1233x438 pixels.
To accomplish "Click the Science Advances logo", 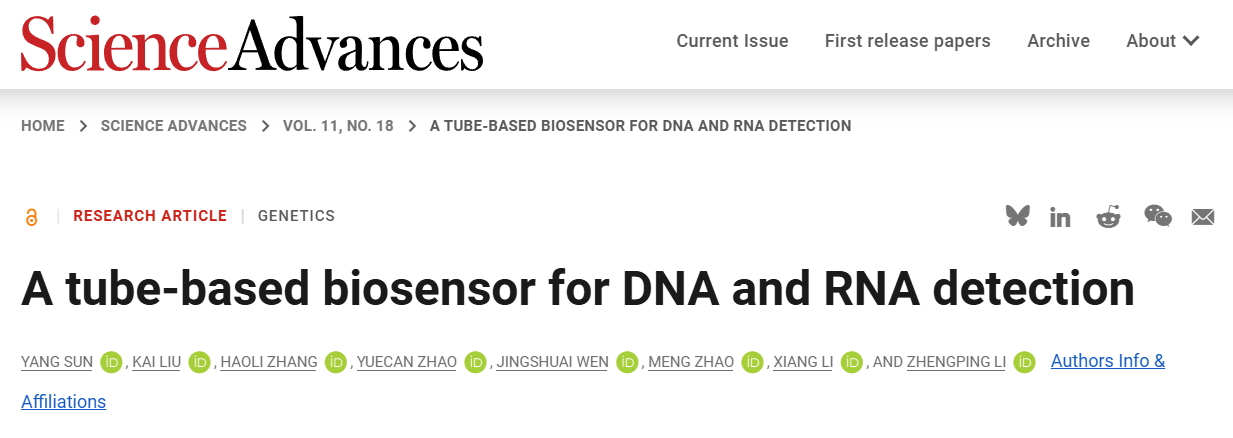I will [252, 45].
